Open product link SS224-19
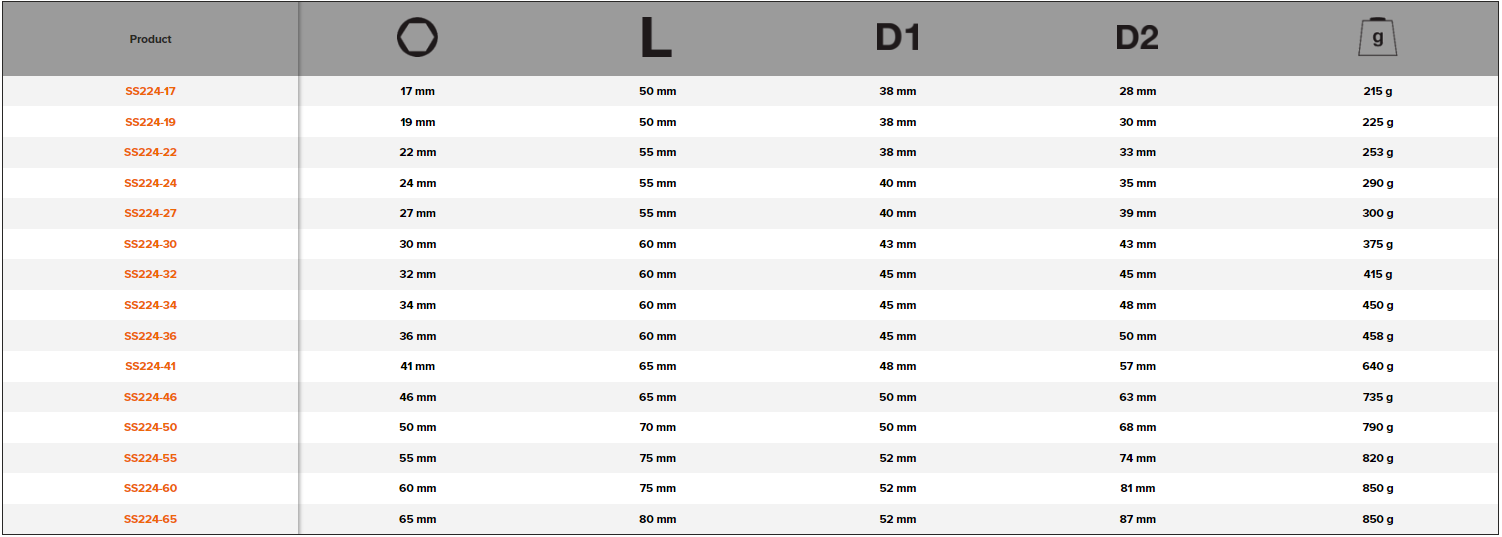The width and height of the screenshot is (1502, 537). tap(150, 122)
